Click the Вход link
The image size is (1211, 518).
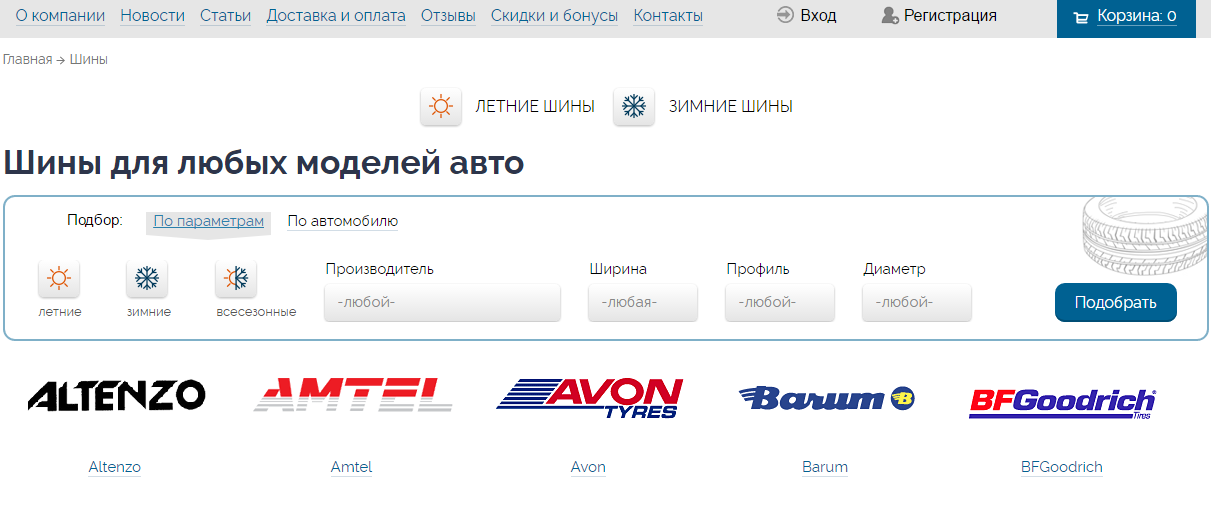[x=818, y=16]
